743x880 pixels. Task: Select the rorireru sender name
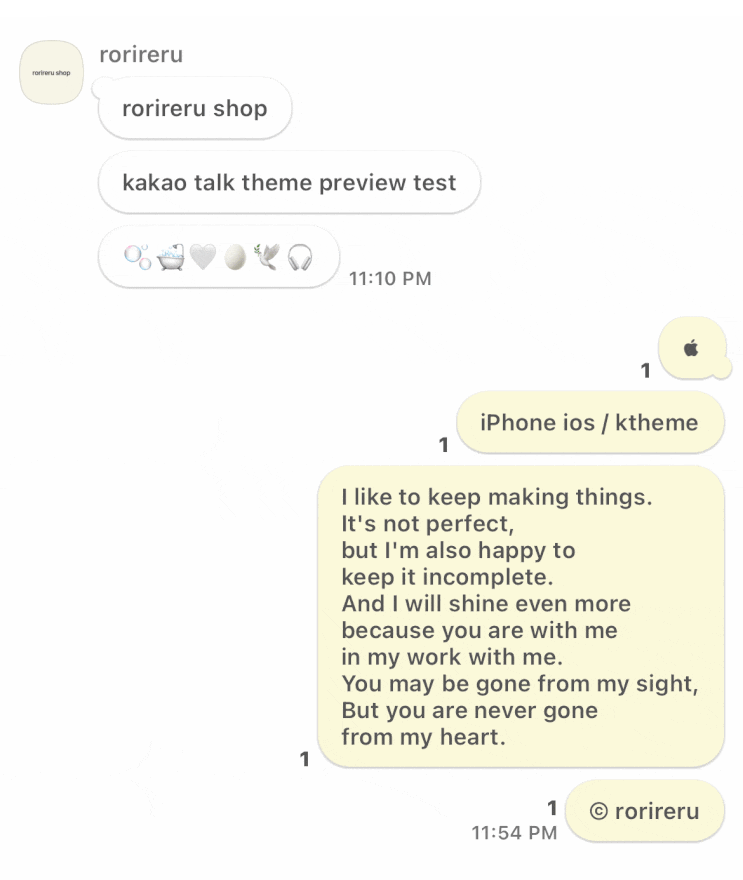point(141,55)
